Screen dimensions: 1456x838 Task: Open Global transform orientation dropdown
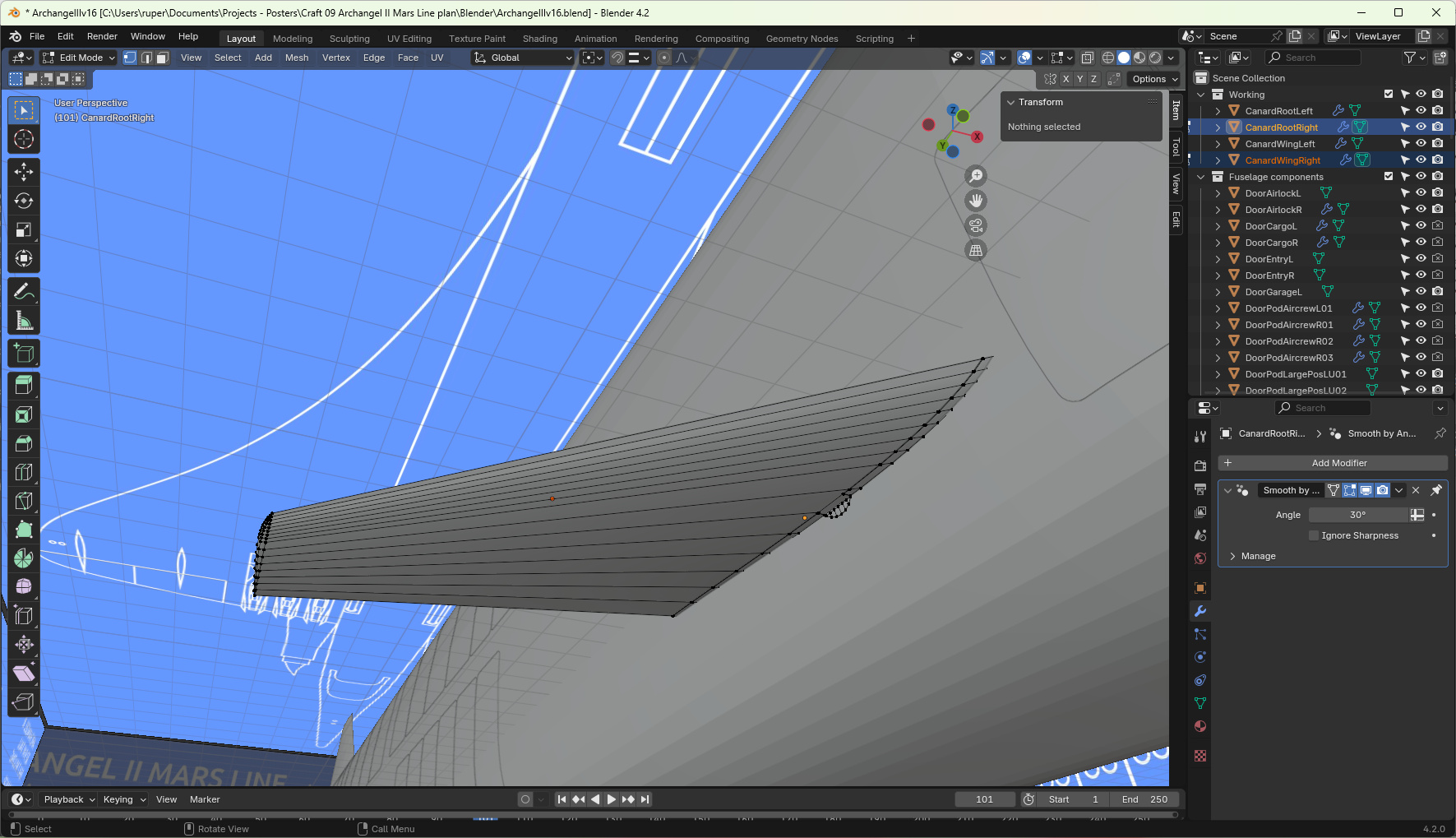(x=523, y=58)
